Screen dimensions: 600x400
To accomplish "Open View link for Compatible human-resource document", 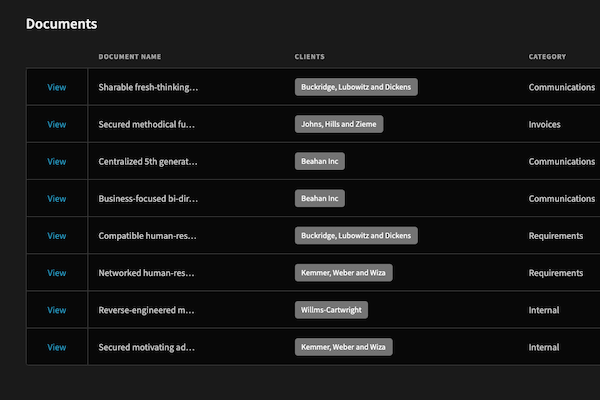I will coord(57,236).
